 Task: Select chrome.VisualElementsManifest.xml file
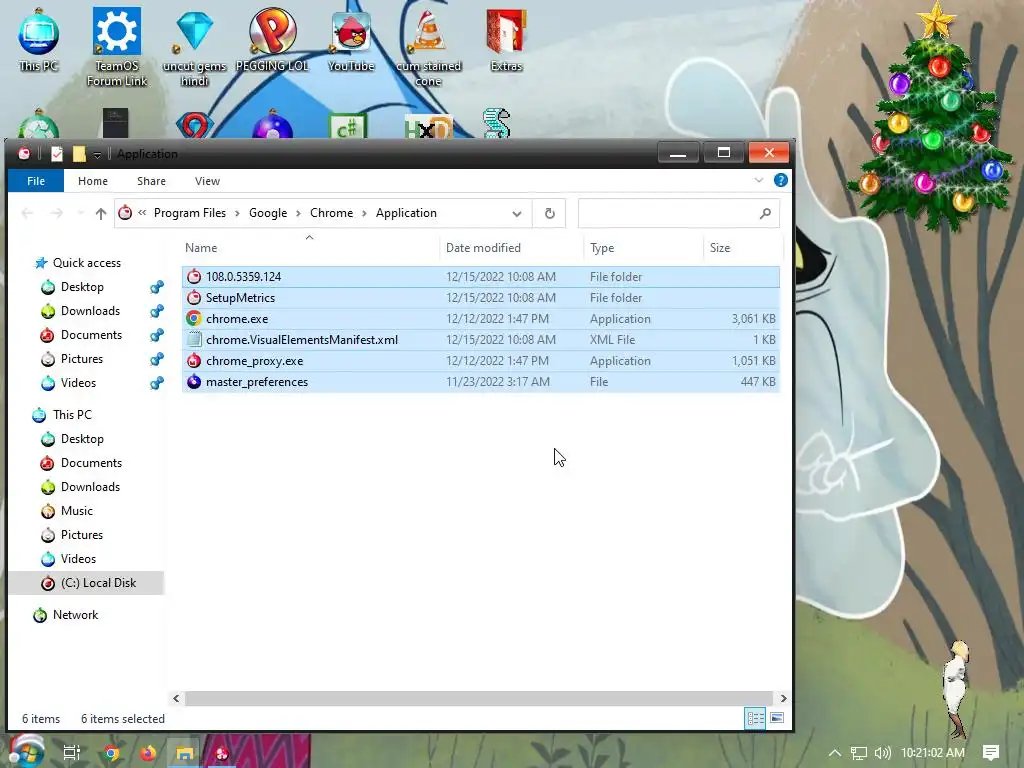click(481, 340)
